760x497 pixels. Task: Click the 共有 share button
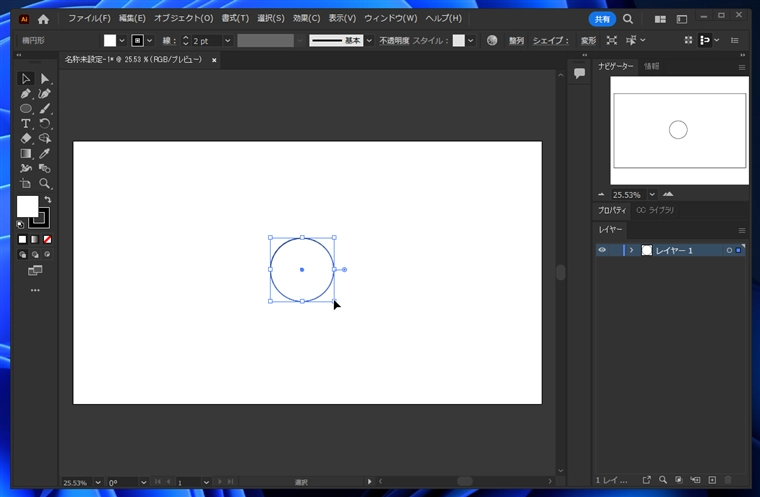602,19
